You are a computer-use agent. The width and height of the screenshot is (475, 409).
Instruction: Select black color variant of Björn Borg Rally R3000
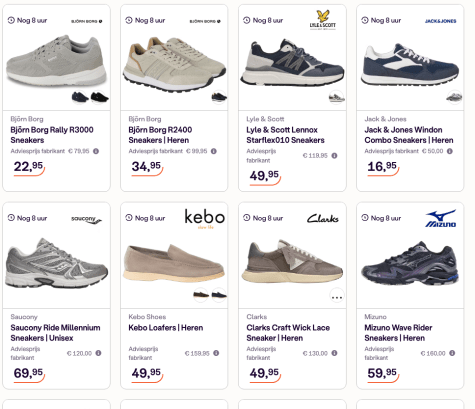(99, 97)
